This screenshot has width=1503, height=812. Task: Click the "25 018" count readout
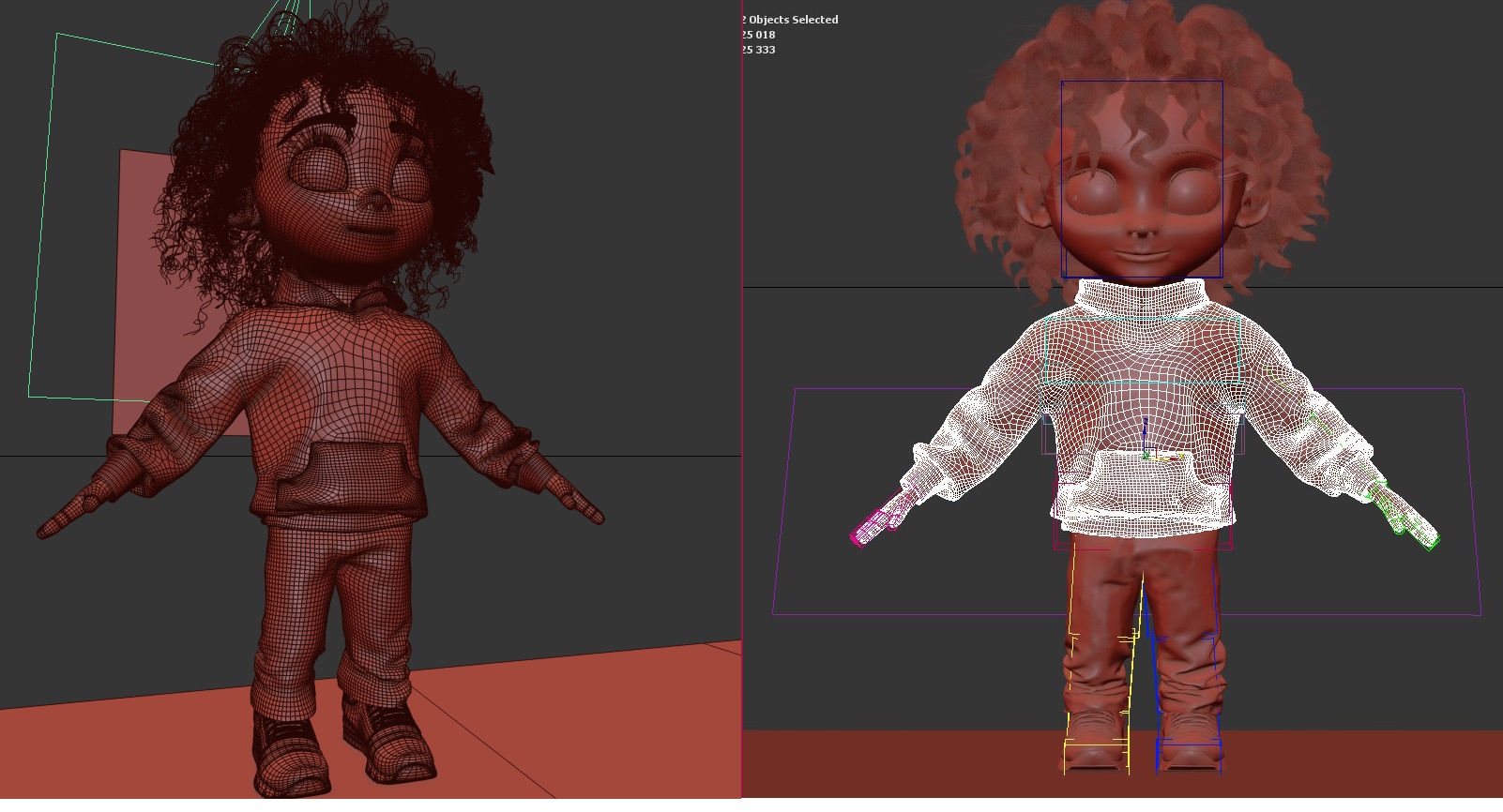758,35
